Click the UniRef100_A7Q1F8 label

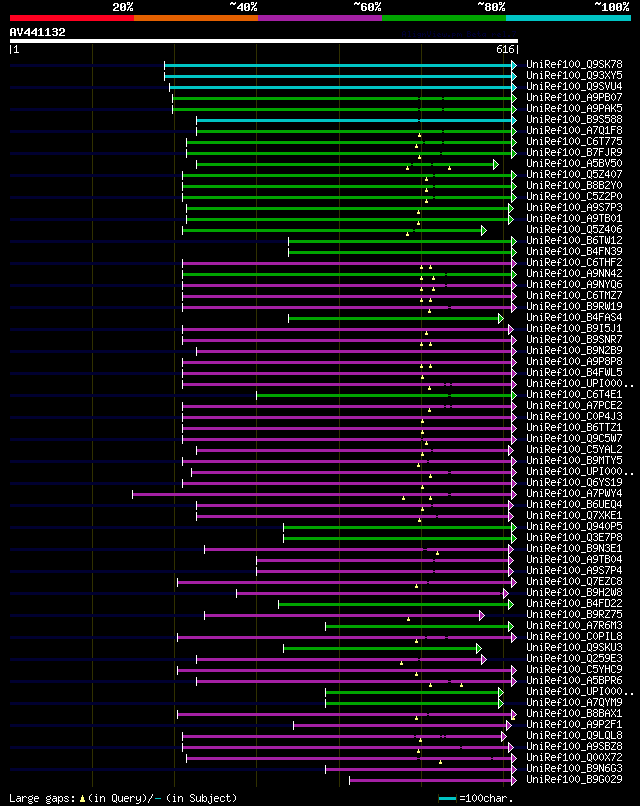pyautogui.click(x=574, y=131)
